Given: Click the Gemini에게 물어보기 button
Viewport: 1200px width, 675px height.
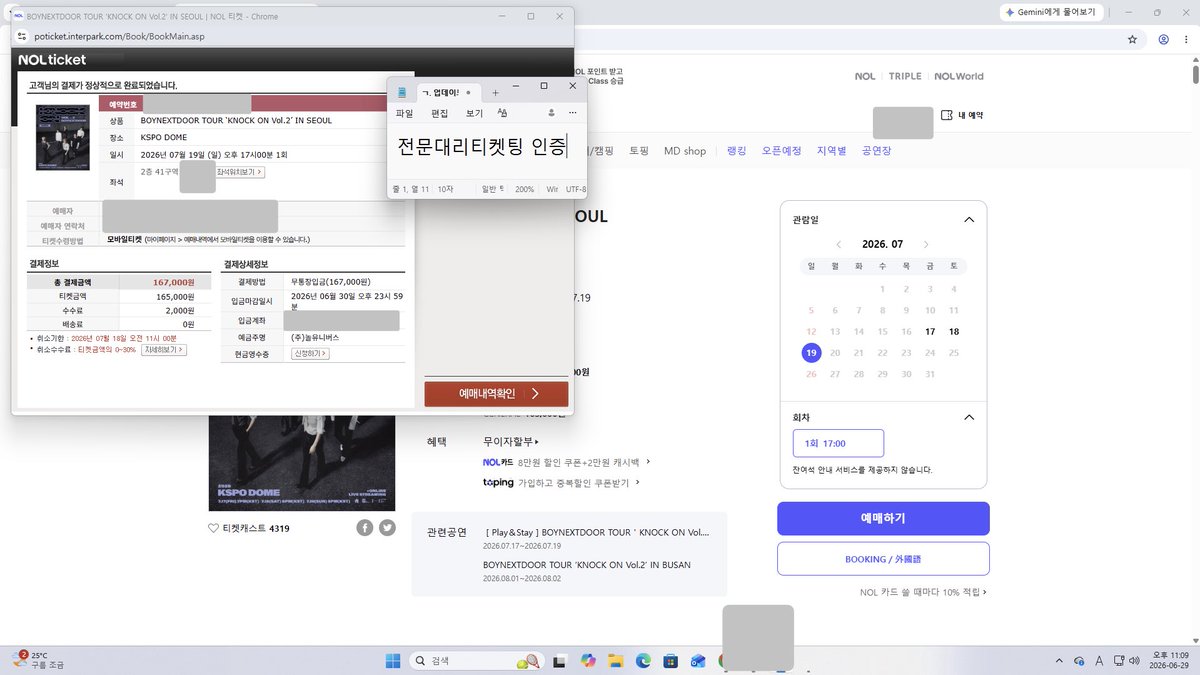Looking at the screenshot, I should coord(1051,13).
